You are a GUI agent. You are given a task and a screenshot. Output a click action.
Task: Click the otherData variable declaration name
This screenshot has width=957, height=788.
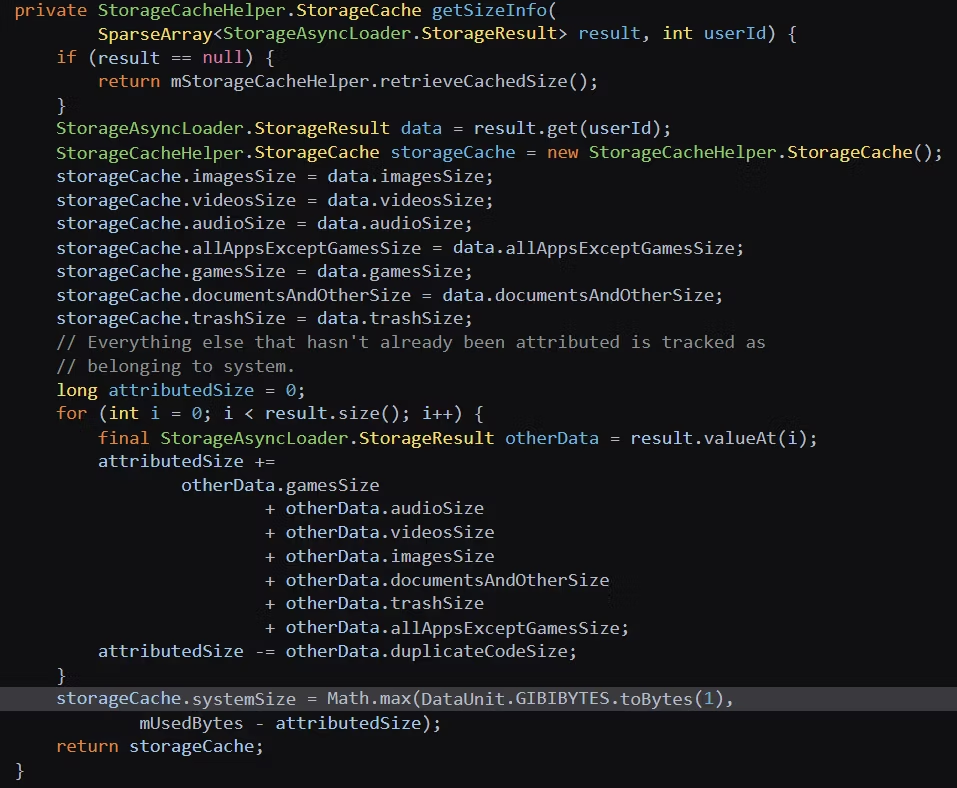(x=552, y=438)
